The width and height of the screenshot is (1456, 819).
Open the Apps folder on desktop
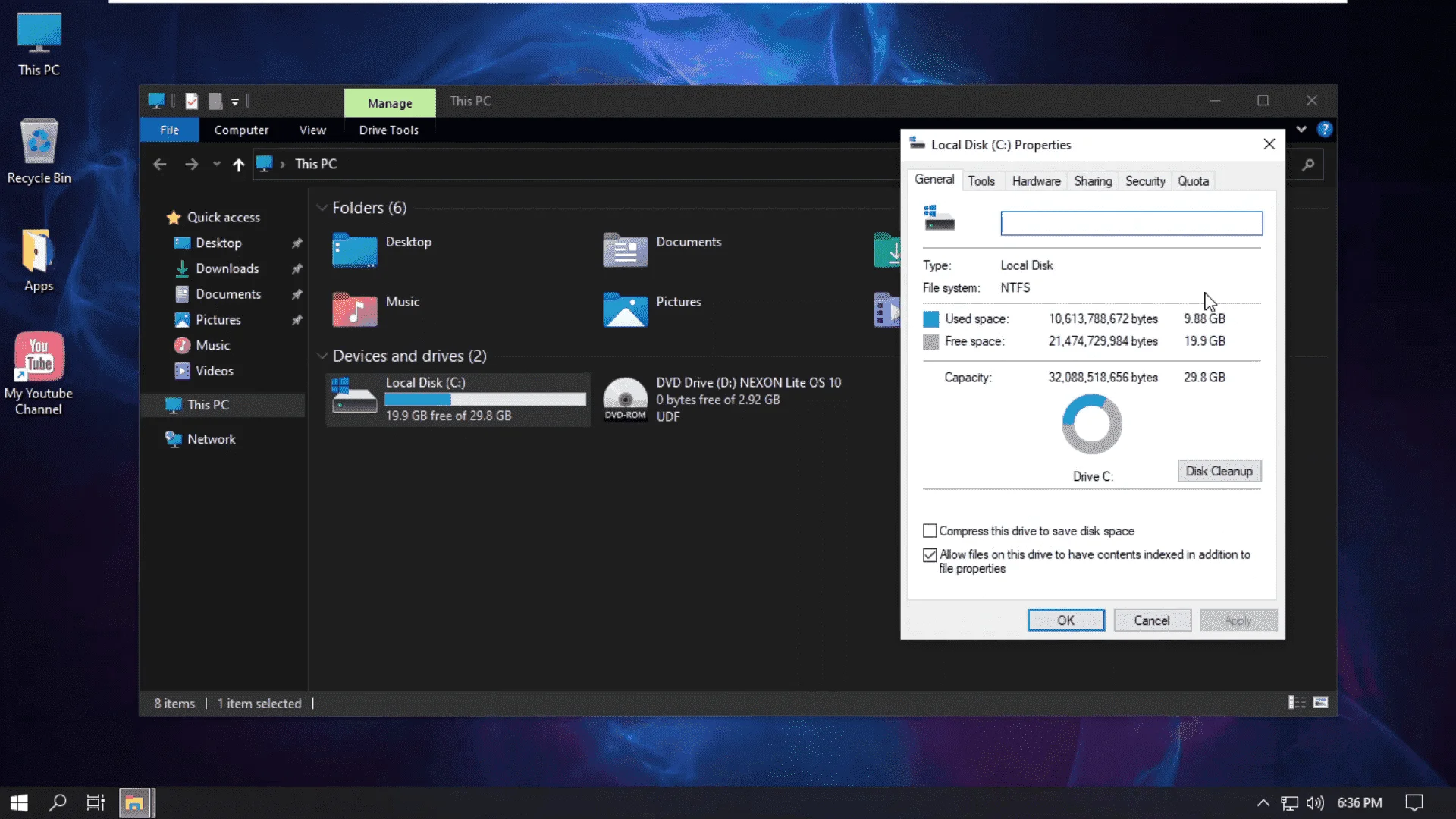coord(39,260)
